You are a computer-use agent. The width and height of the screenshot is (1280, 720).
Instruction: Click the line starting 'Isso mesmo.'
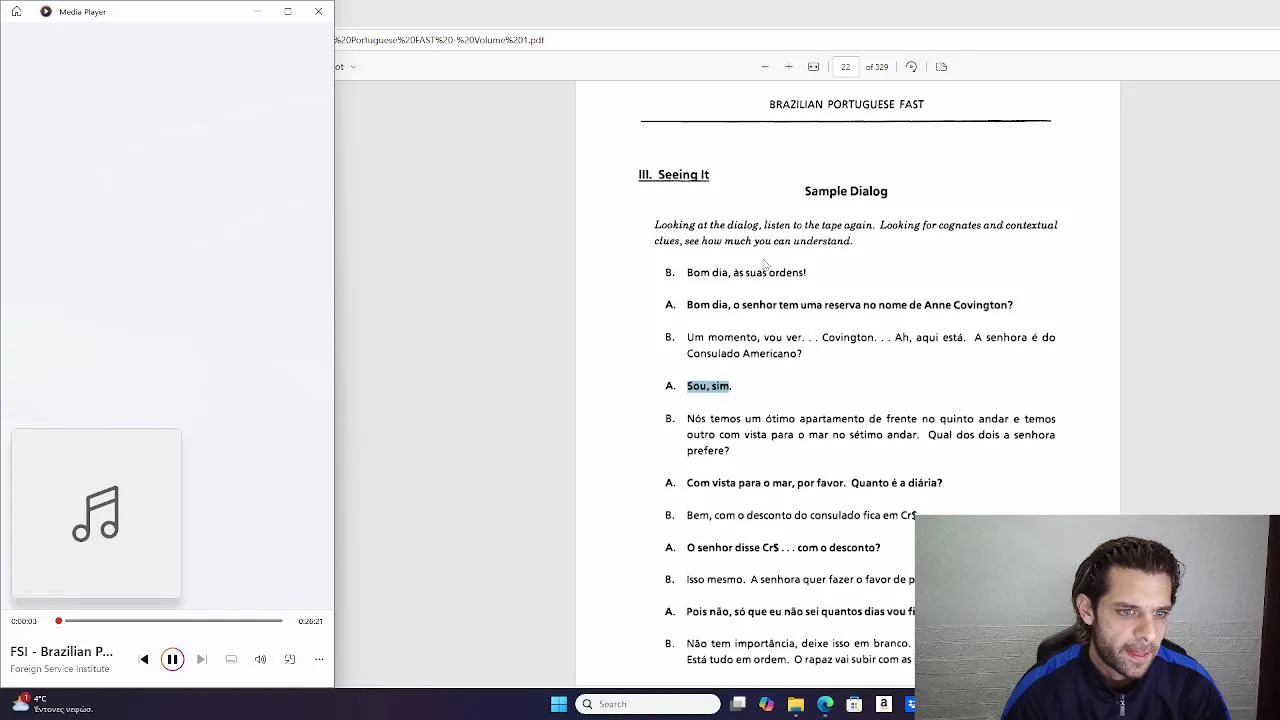click(x=800, y=580)
